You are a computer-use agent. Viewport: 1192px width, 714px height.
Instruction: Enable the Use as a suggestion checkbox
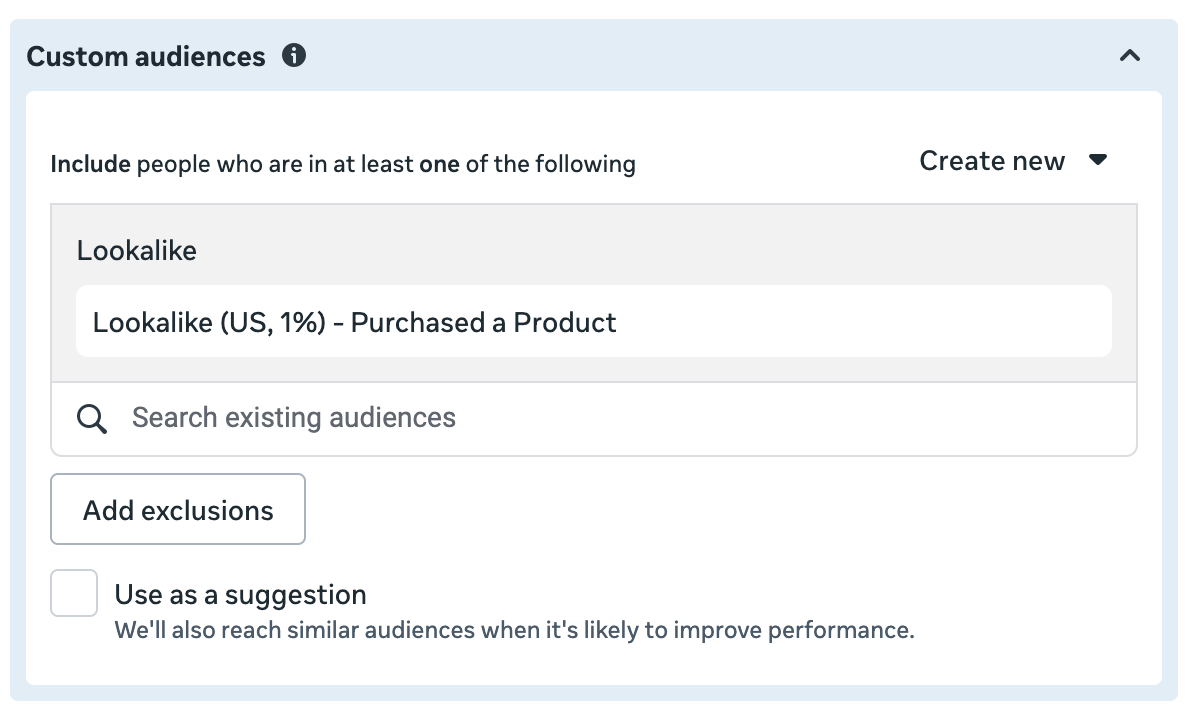tap(75, 594)
